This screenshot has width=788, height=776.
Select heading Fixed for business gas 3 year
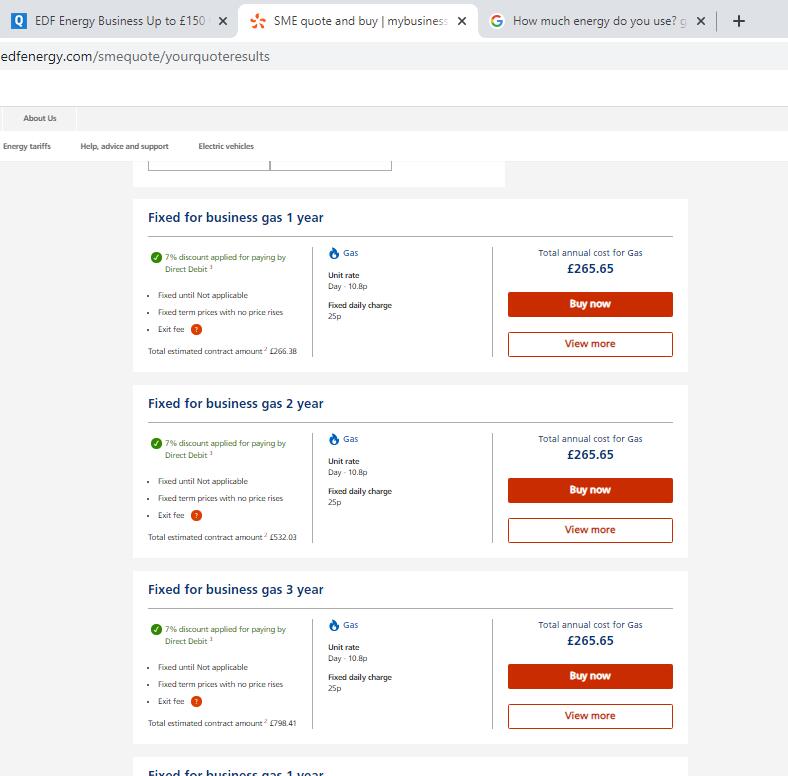click(x=236, y=590)
